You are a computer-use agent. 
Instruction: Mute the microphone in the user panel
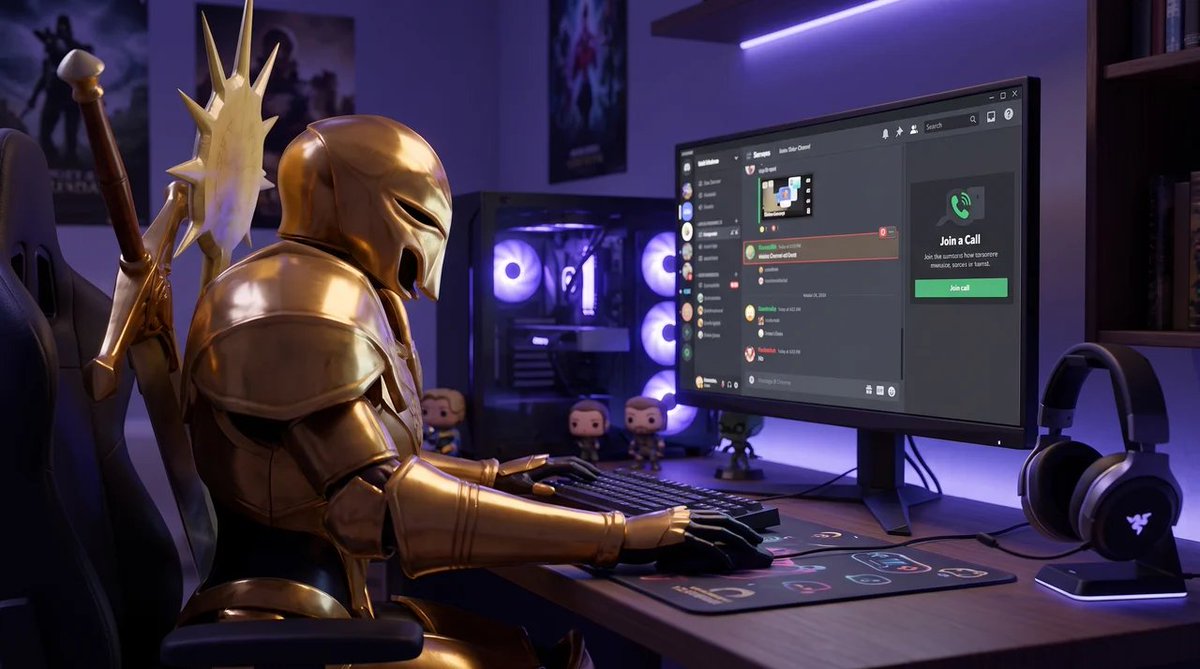[723, 384]
